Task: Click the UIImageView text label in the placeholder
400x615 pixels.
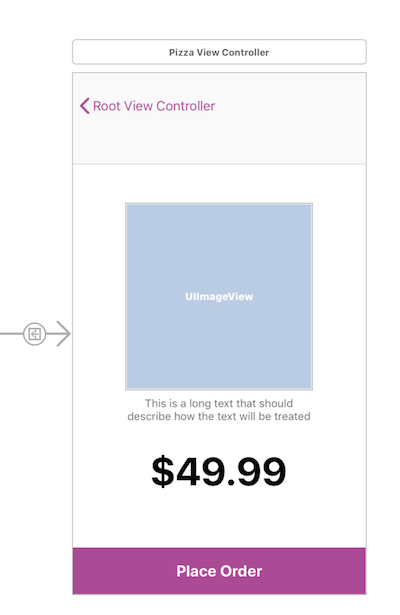Action: (219, 297)
